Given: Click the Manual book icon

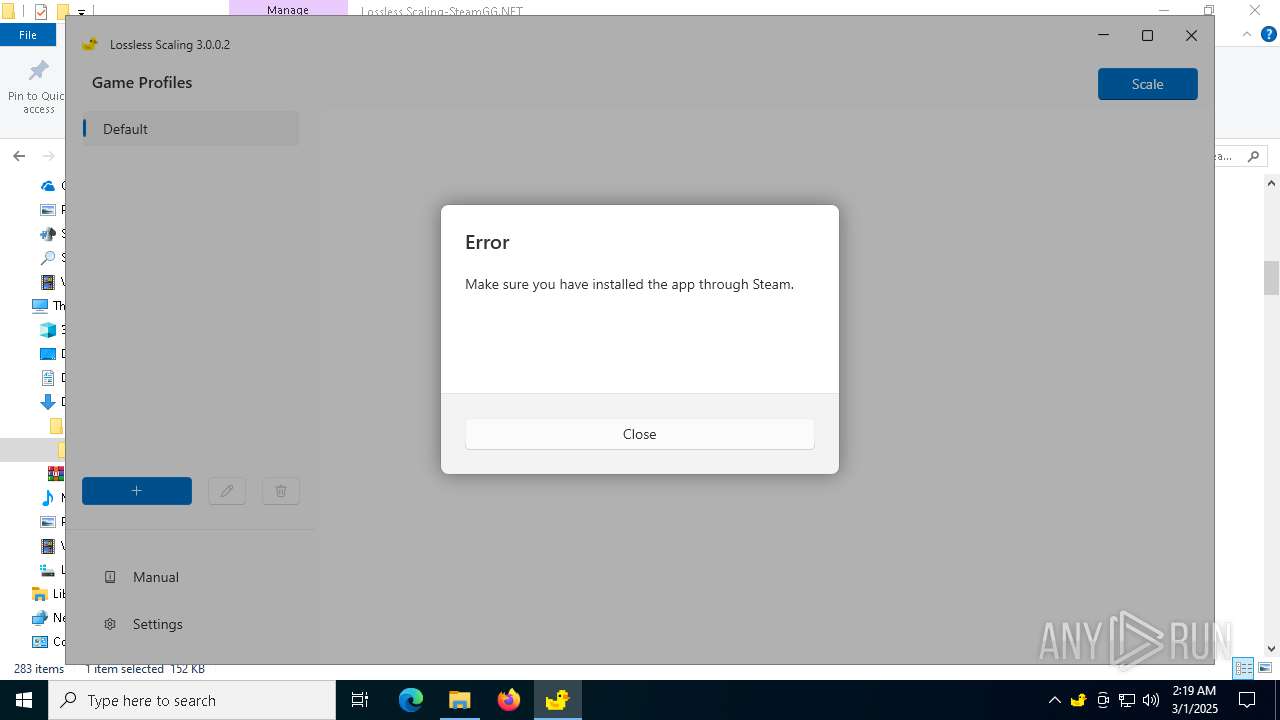Looking at the screenshot, I should 110,577.
